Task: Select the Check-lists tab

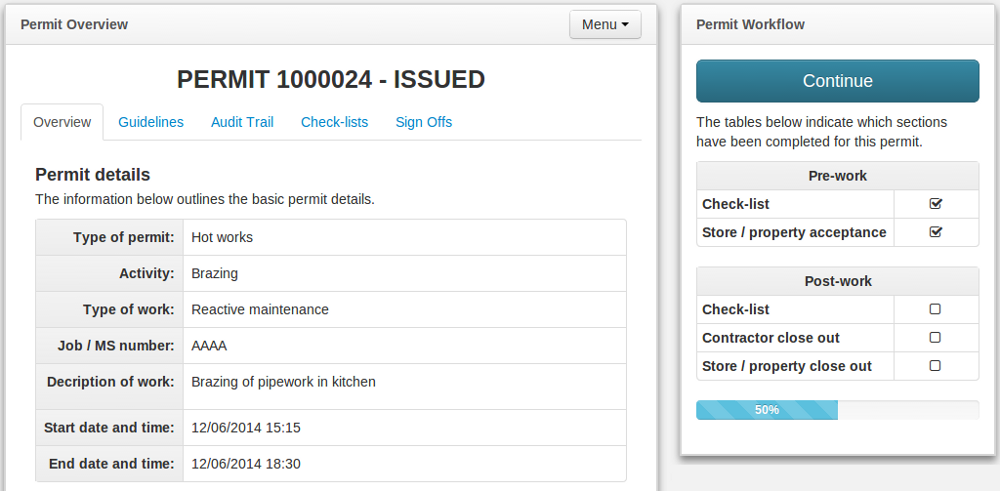Action: (334, 122)
